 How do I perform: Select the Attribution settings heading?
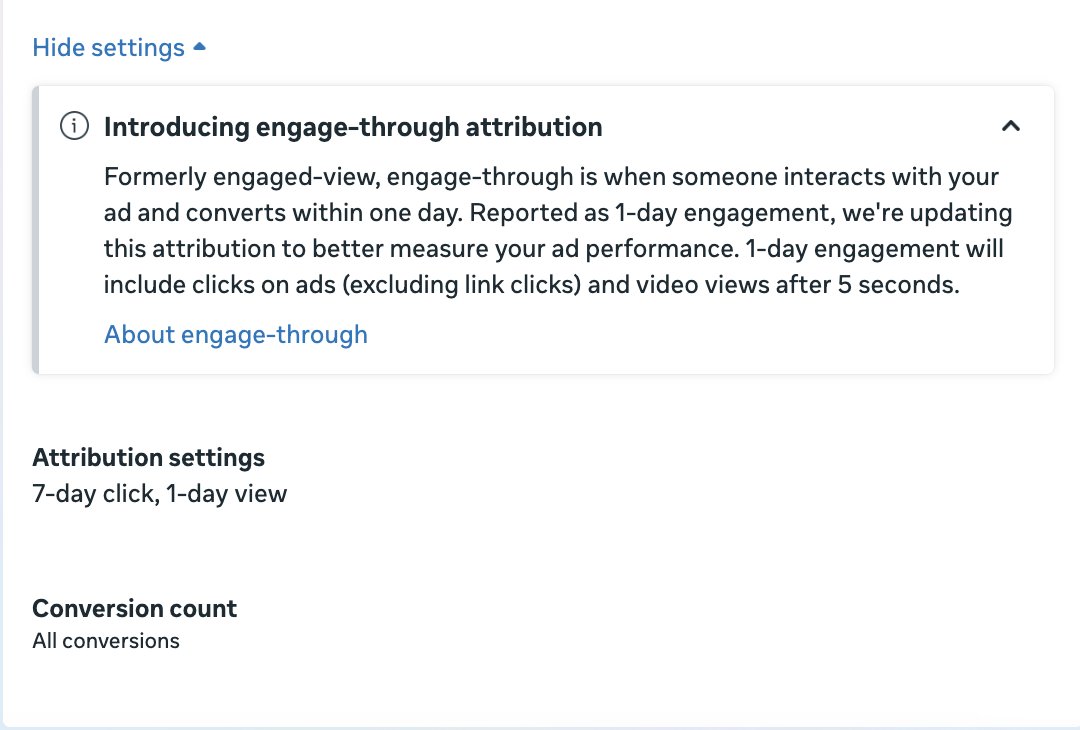(x=149, y=458)
